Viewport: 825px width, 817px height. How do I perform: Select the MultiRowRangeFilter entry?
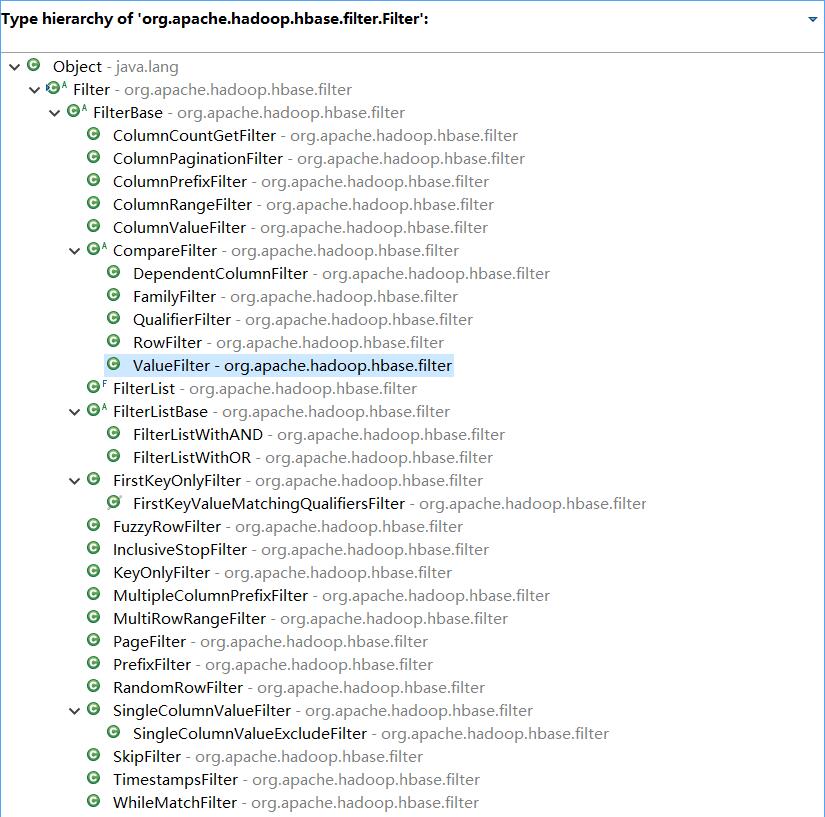click(310, 619)
